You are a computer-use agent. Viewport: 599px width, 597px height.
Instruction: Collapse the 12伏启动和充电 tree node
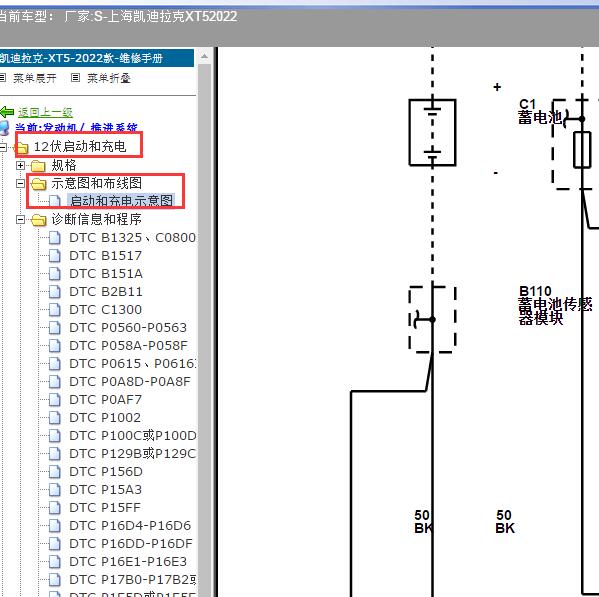tap(3, 147)
